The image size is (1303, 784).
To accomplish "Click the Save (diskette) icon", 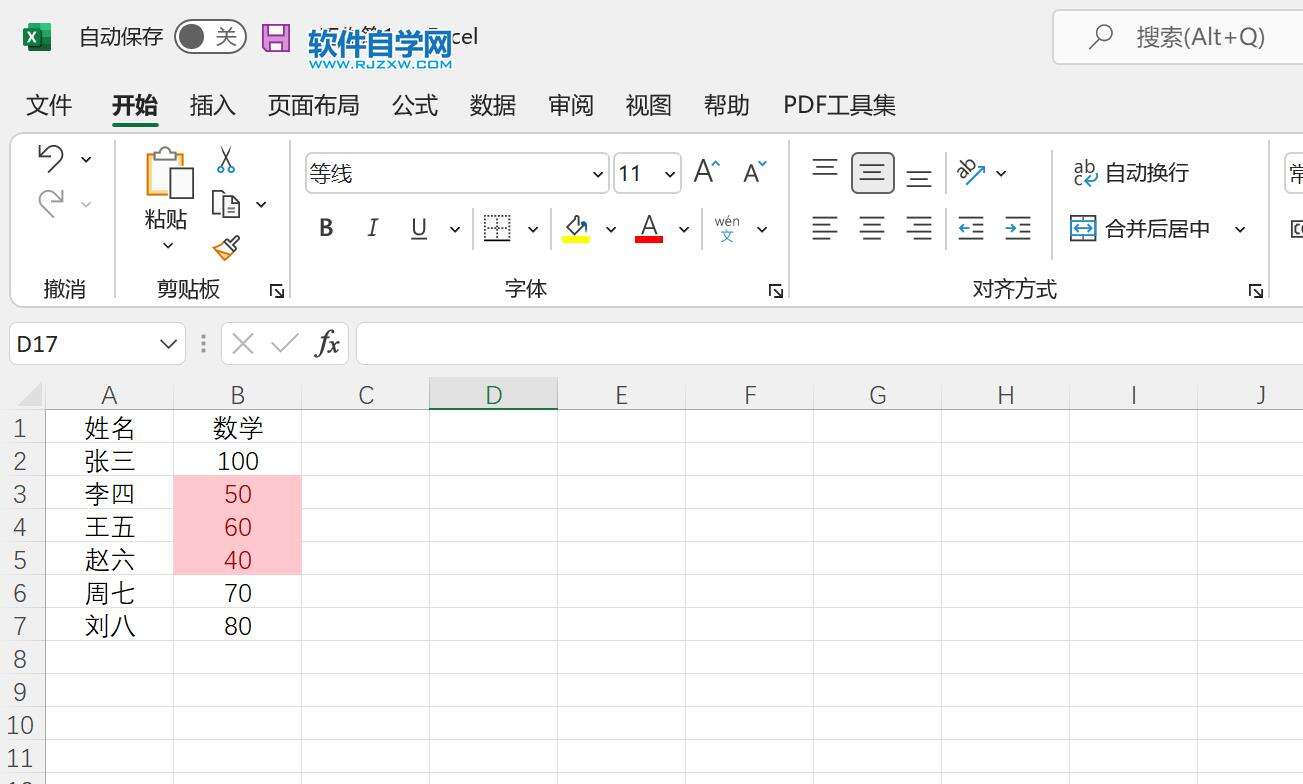I will 274,36.
